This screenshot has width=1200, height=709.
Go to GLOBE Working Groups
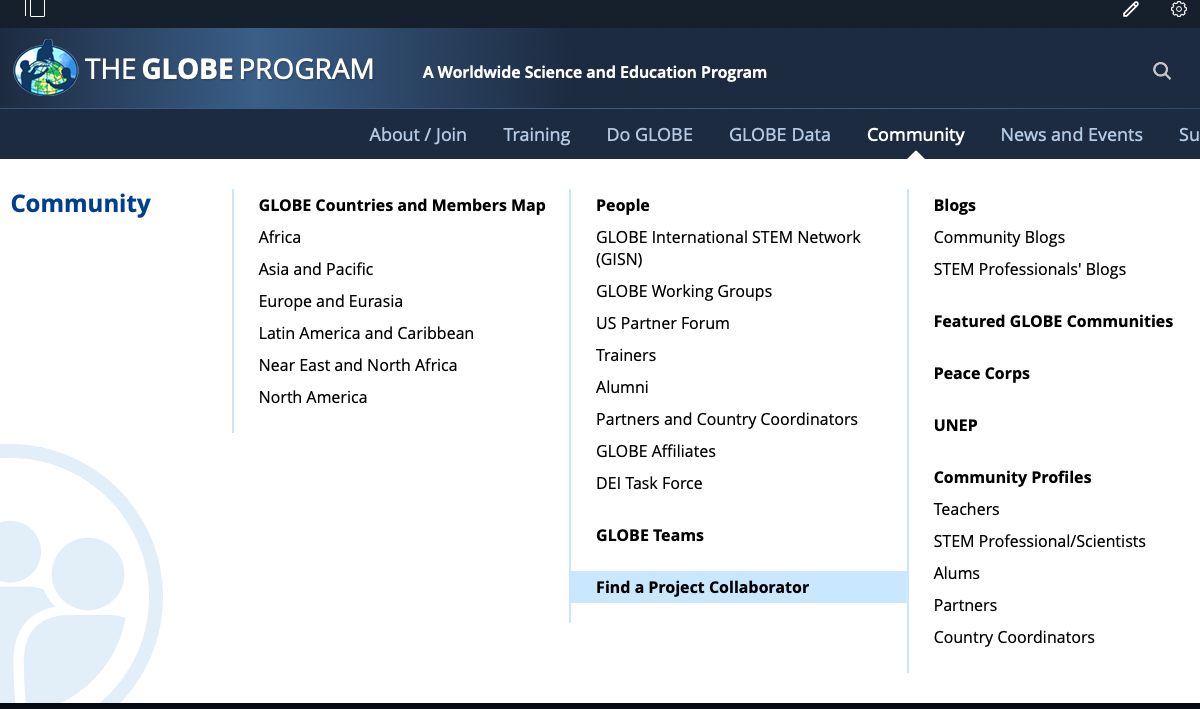pyautogui.click(x=684, y=291)
